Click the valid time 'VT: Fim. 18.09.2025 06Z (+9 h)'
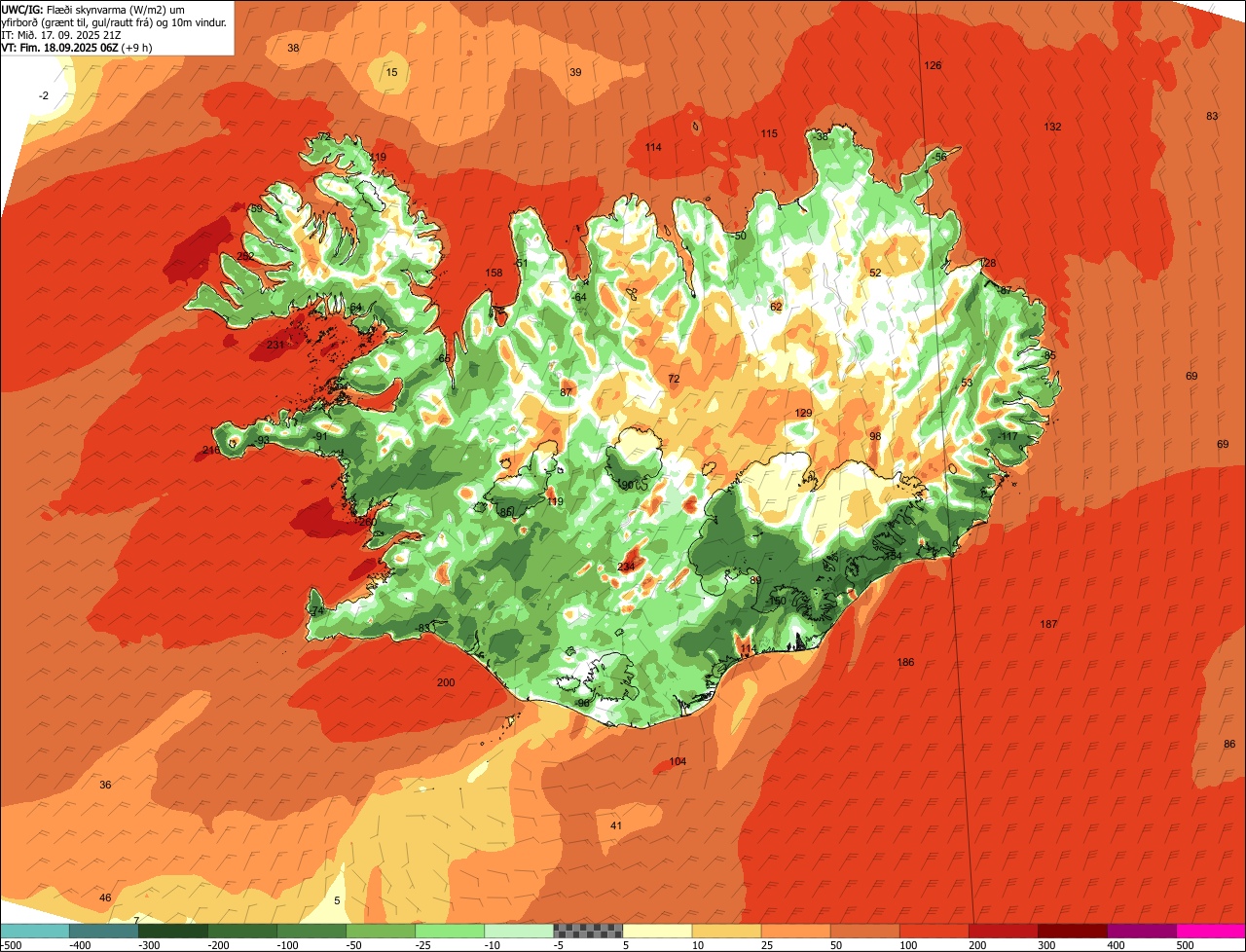 pyautogui.click(x=77, y=47)
